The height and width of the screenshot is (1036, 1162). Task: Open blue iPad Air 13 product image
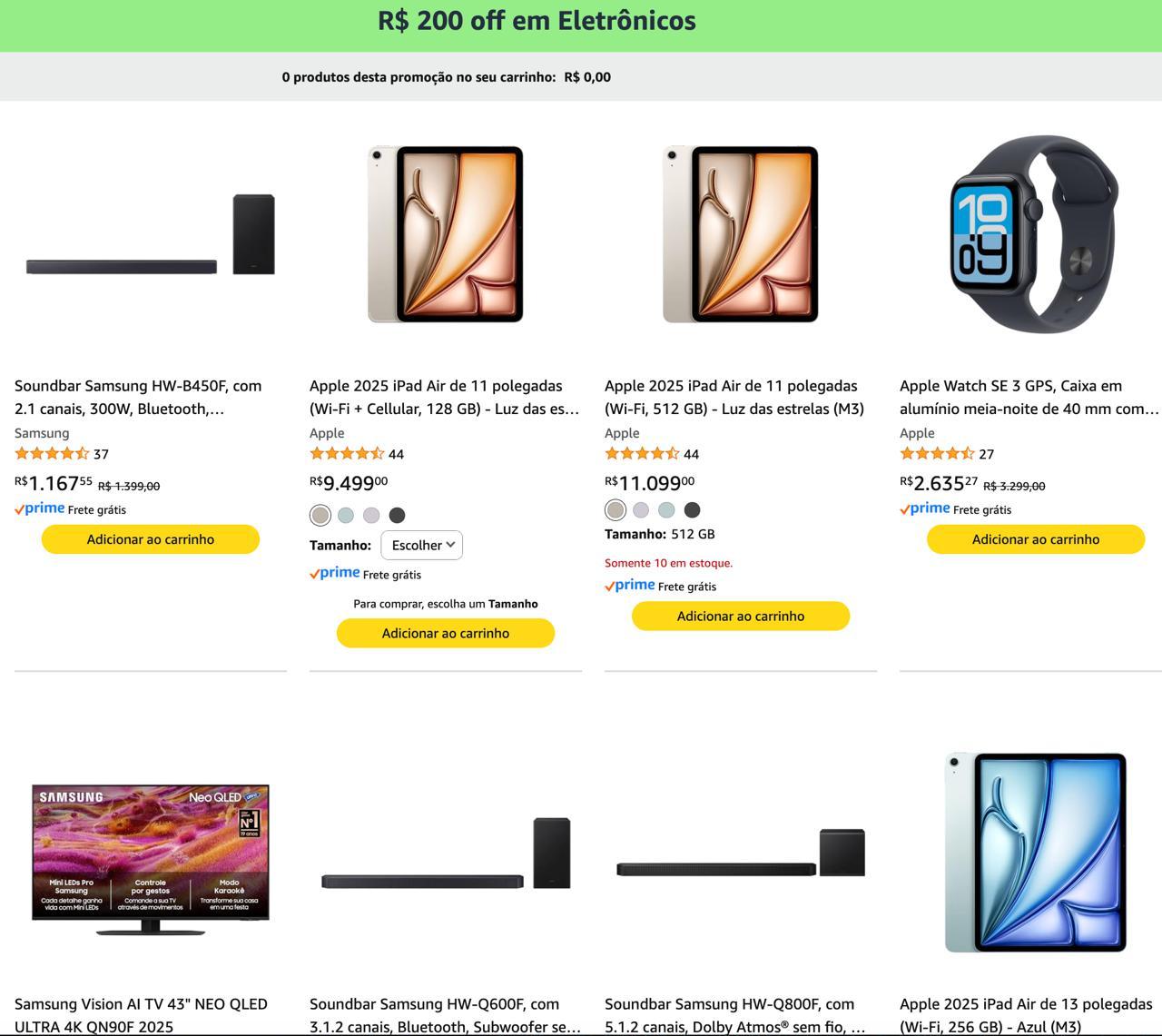click(1036, 852)
